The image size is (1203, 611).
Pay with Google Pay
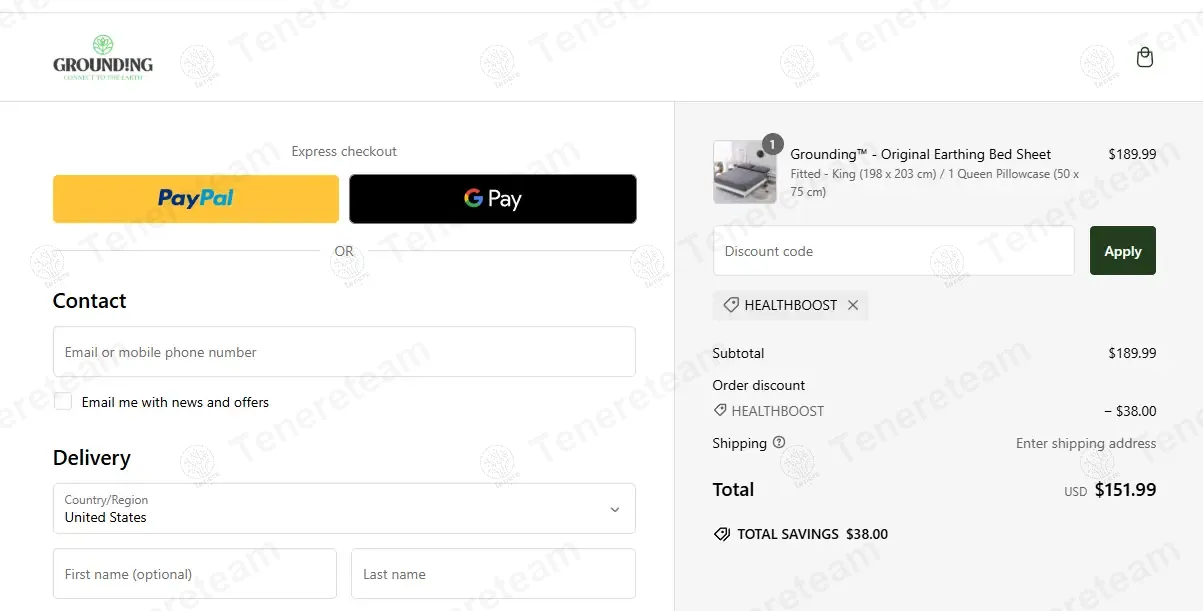(492, 199)
